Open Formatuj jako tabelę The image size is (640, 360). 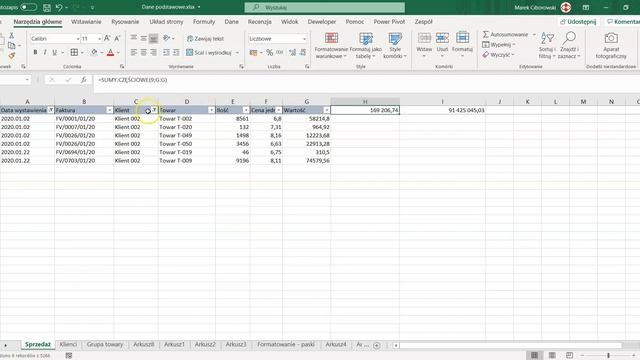click(366, 46)
